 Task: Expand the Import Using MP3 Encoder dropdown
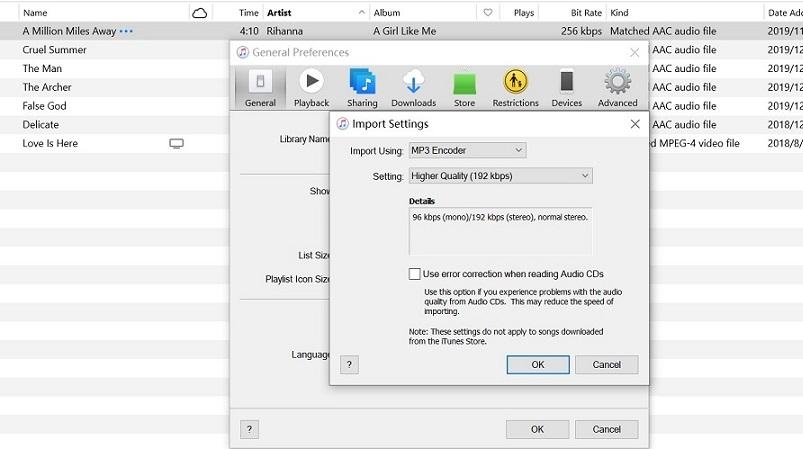467,151
